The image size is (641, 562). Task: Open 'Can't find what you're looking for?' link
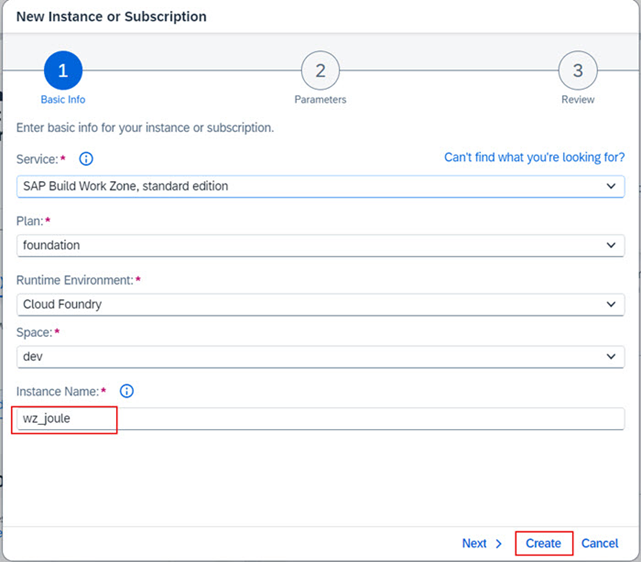534,158
